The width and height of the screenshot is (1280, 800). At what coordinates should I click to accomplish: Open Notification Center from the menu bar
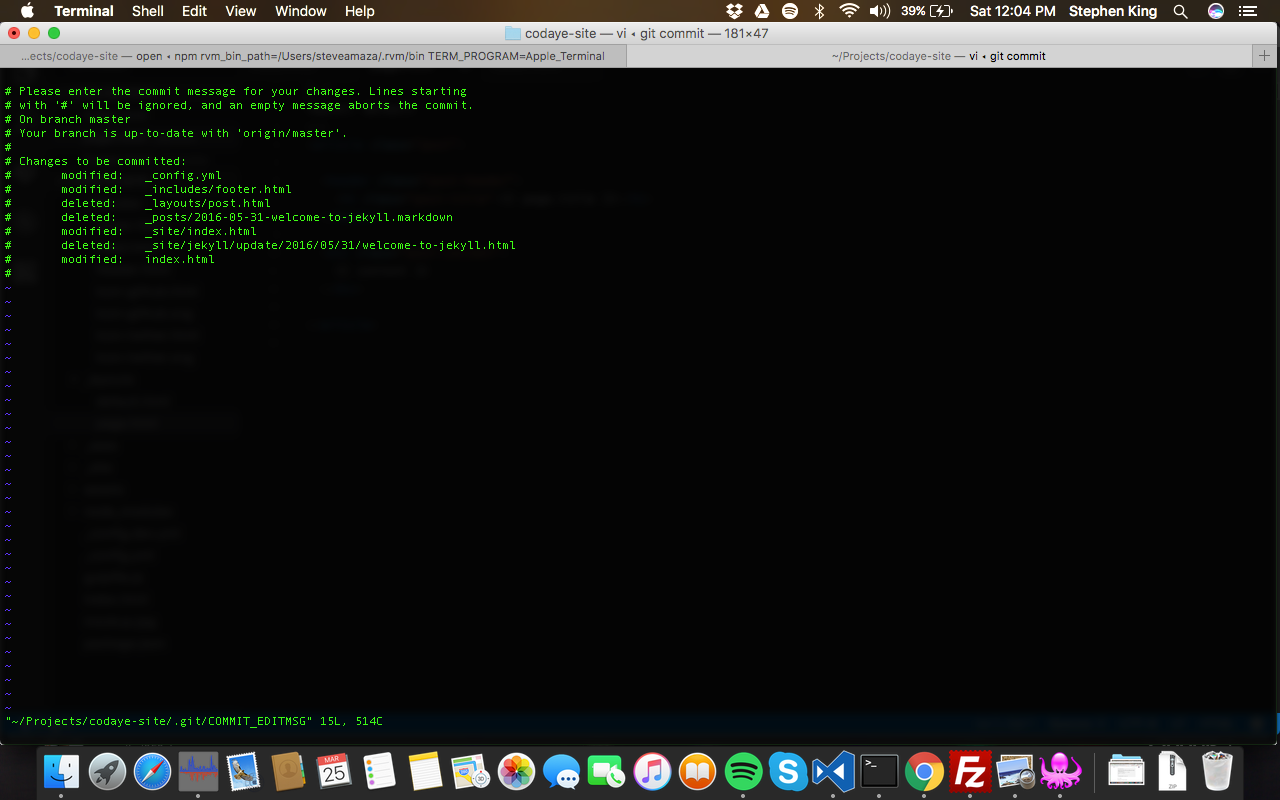coord(1248,12)
